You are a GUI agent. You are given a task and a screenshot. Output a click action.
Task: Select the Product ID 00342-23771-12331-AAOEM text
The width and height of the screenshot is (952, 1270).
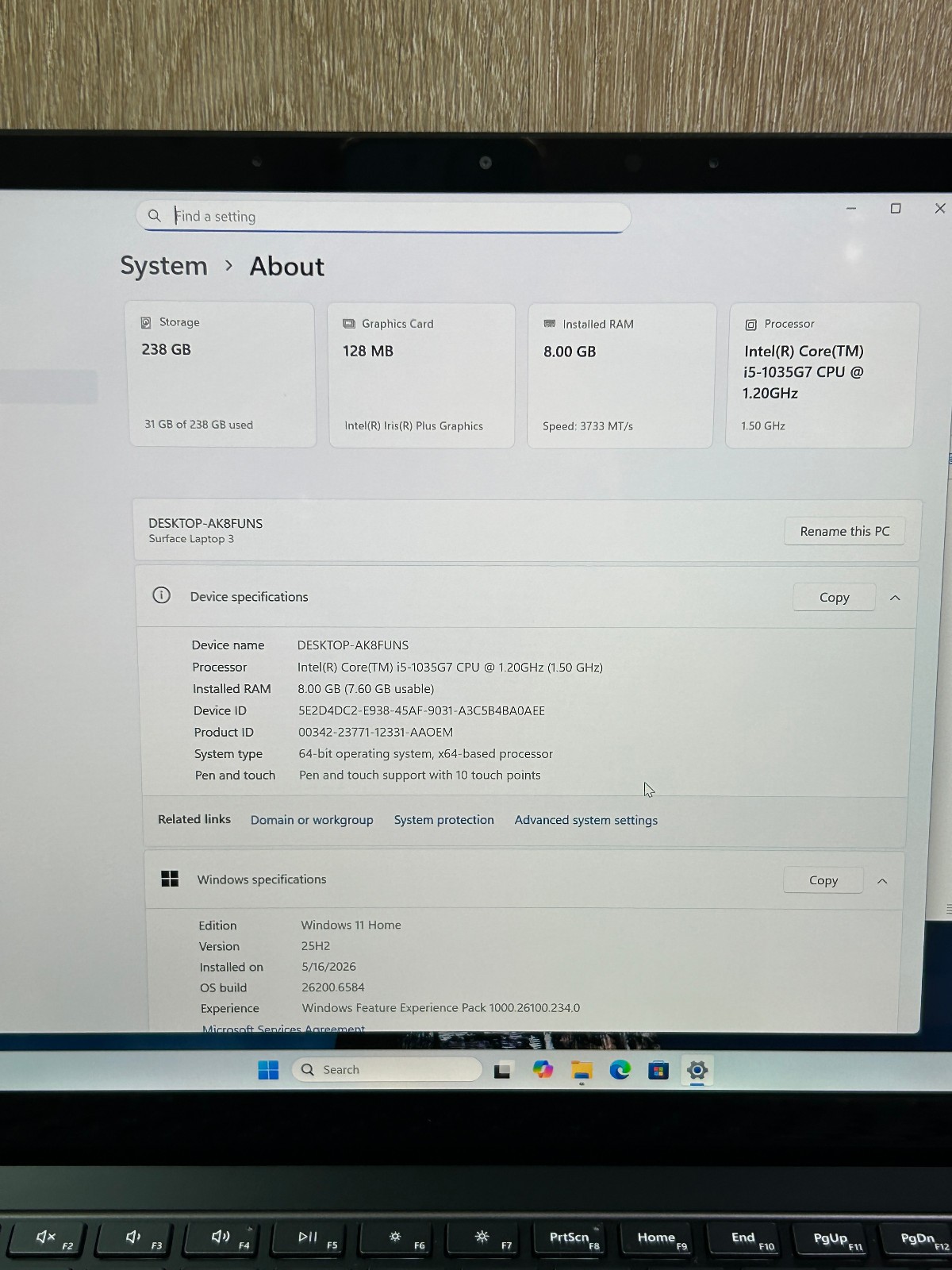[375, 732]
